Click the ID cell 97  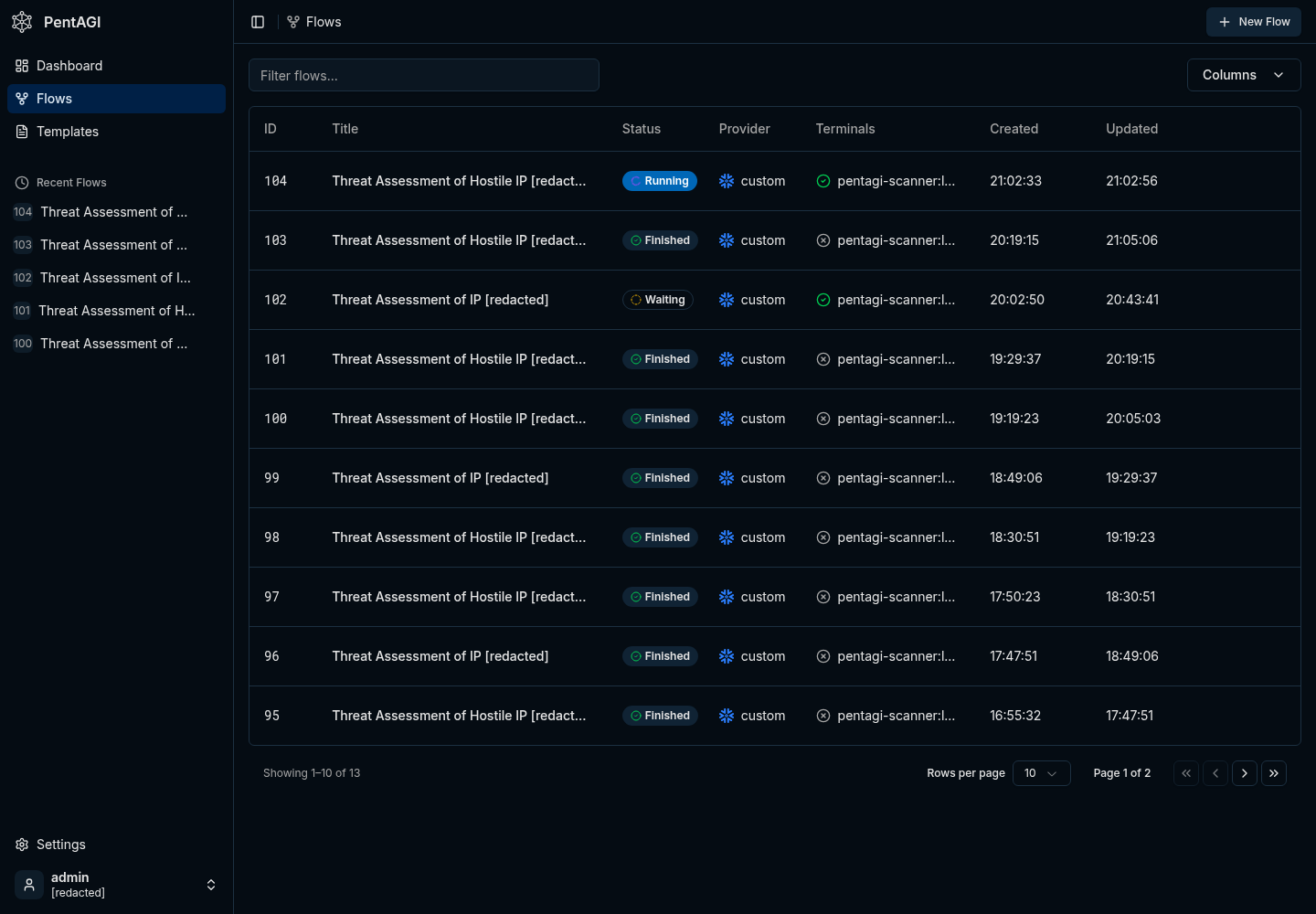coord(271,597)
